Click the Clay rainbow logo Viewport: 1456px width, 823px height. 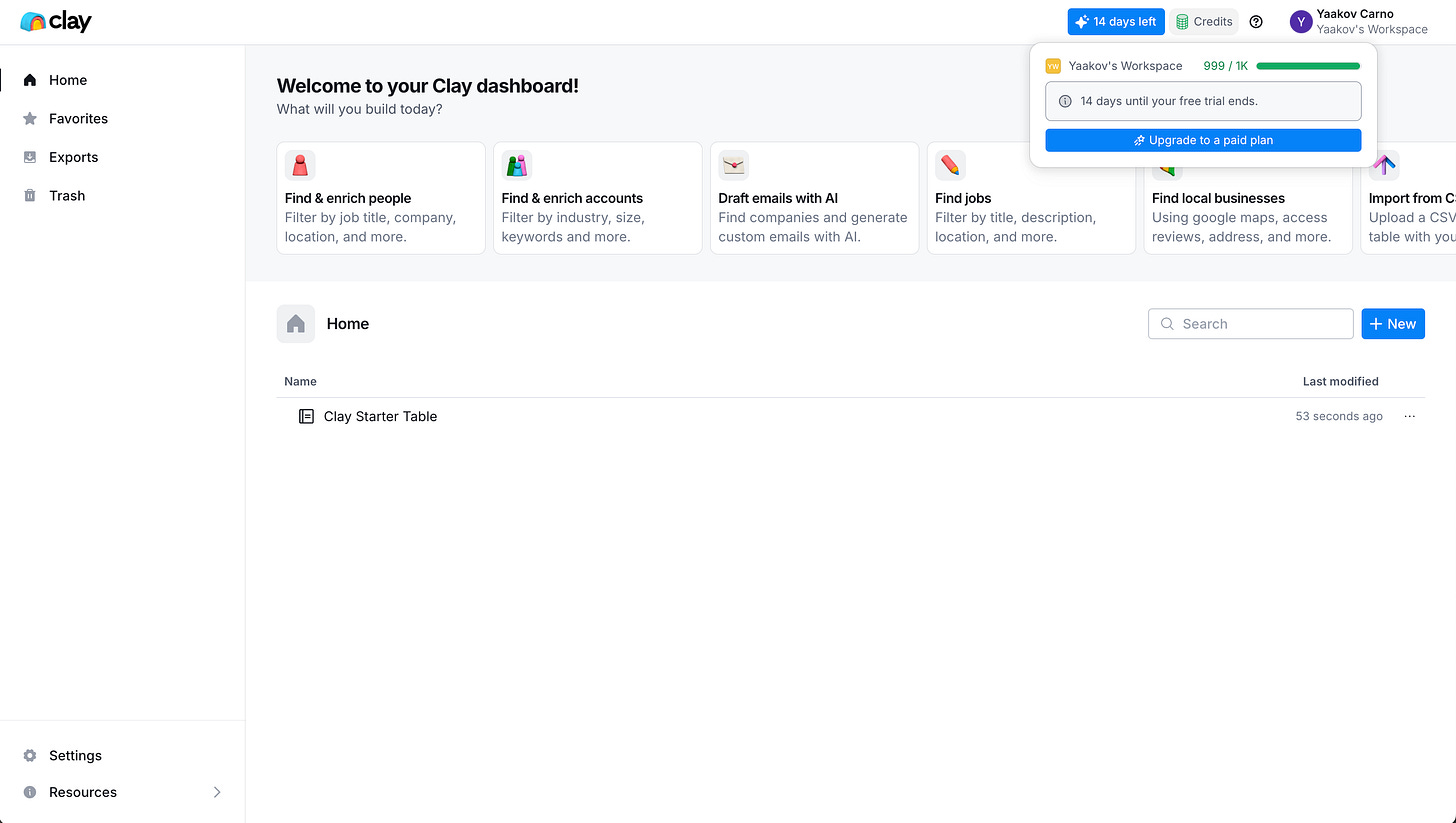coord(56,21)
